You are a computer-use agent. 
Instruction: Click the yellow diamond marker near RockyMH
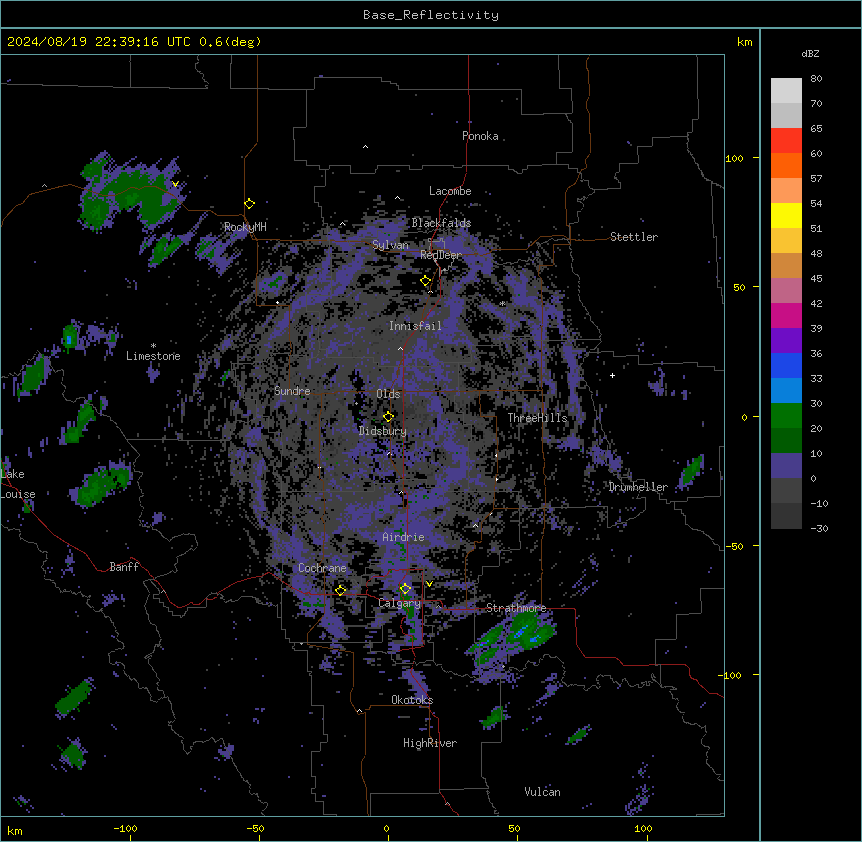(x=249, y=204)
